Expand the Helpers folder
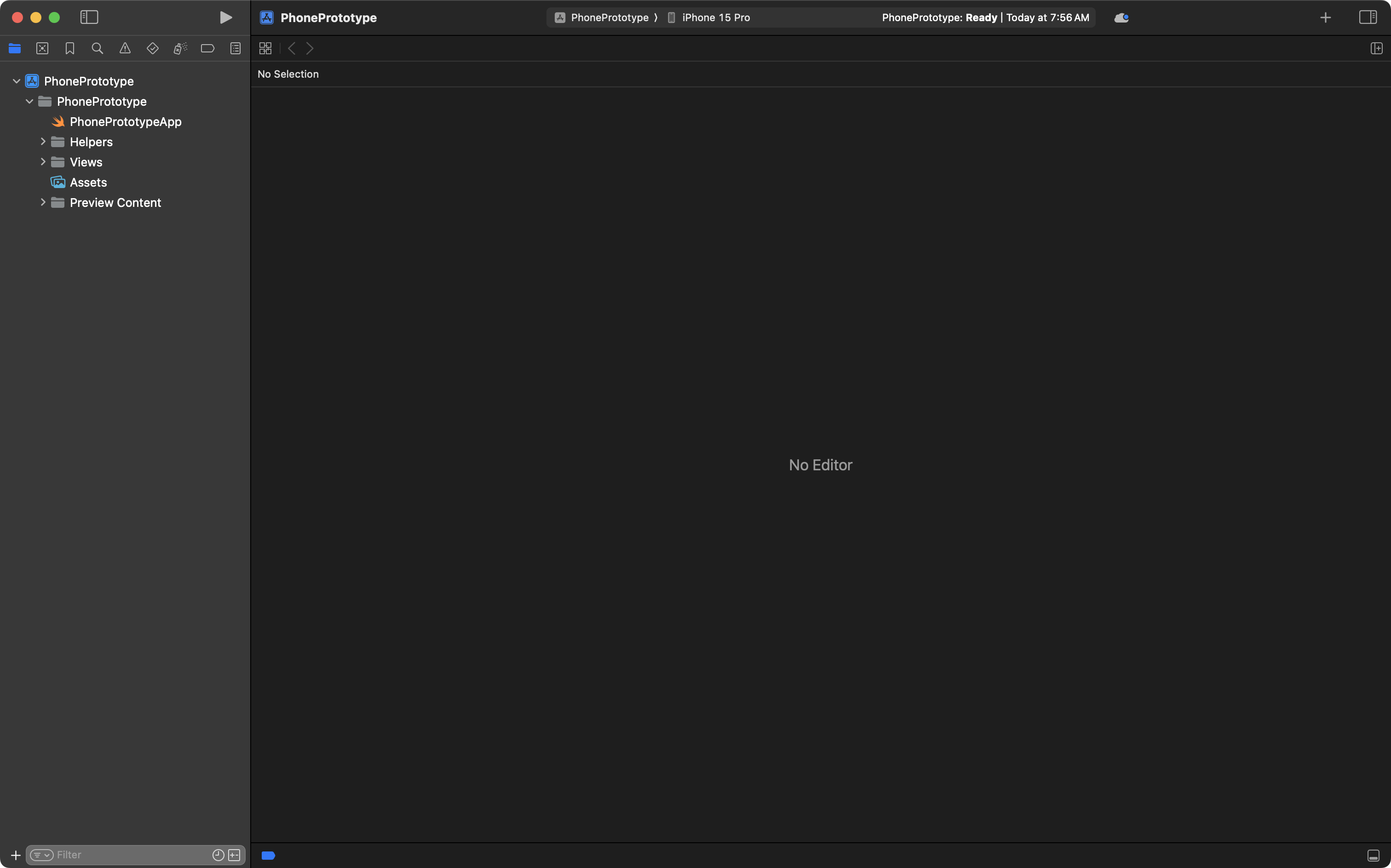This screenshot has width=1391, height=868. pyautogui.click(x=43, y=142)
